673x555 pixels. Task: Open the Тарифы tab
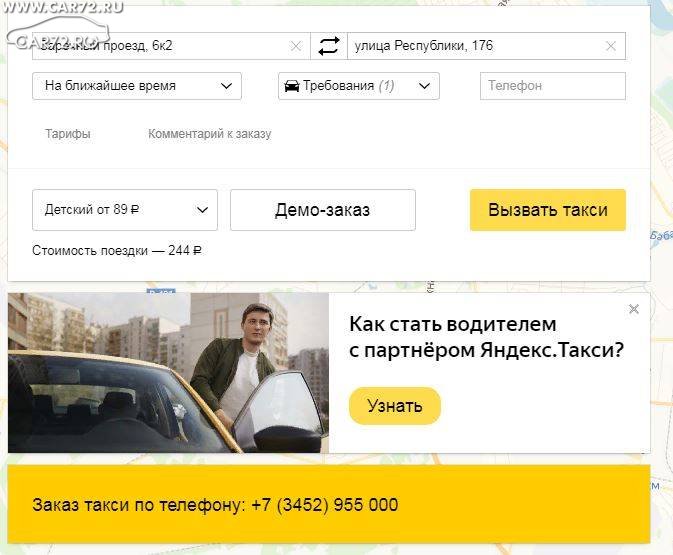pyautogui.click(x=68, y=133)
